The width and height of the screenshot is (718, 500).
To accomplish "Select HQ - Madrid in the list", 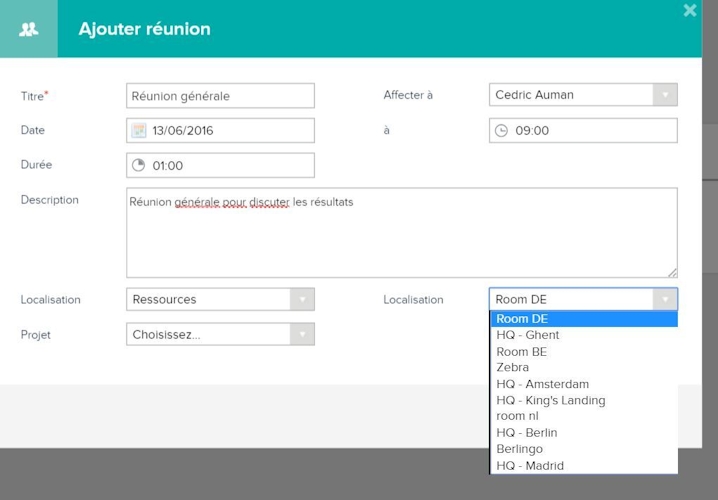I will coord(530,466).
